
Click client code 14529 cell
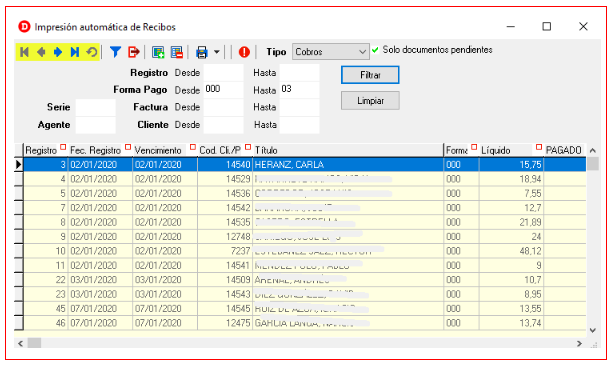point(225,179)
